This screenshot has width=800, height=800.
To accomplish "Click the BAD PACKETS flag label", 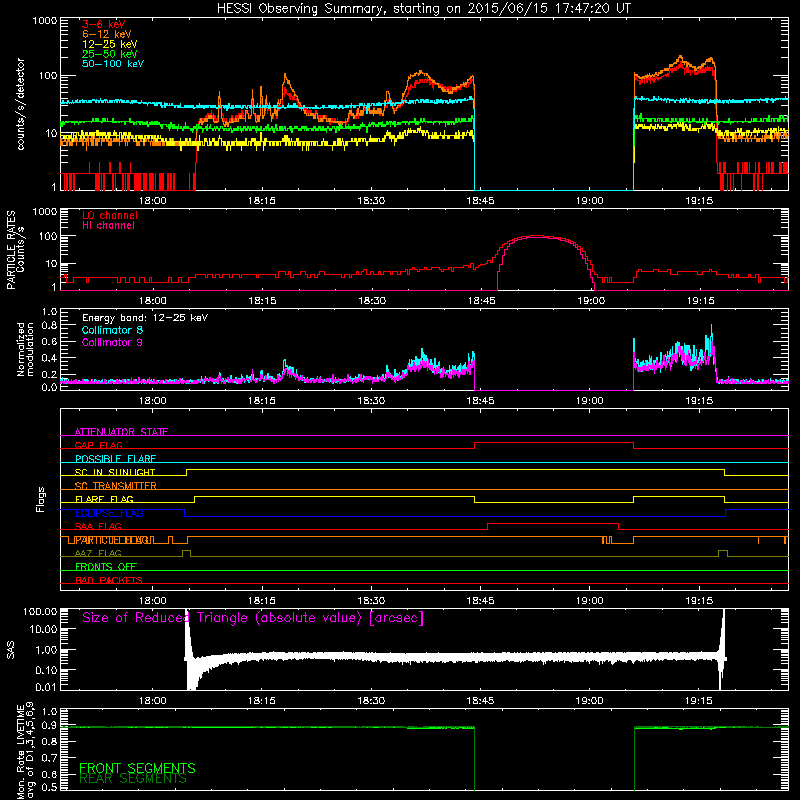I will (x=109, y=580).
